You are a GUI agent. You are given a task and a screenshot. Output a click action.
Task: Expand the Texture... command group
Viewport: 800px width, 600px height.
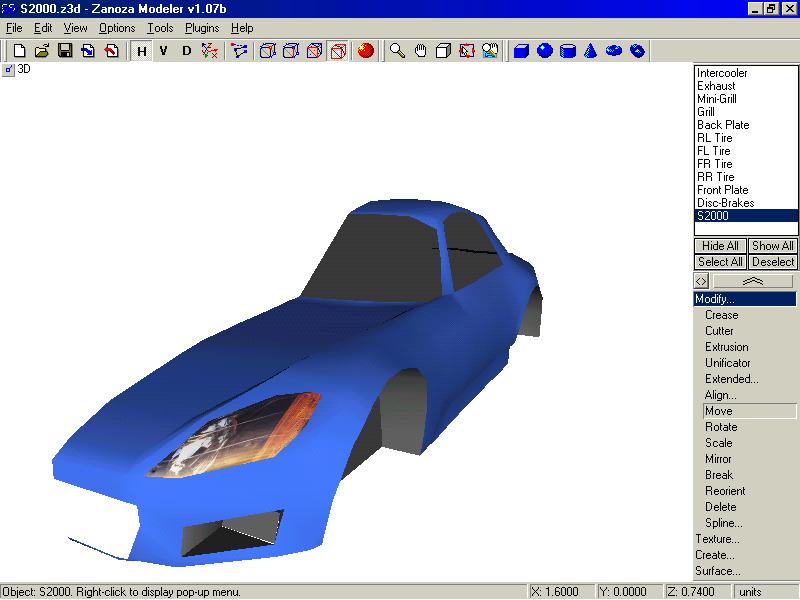pos(716,539)
